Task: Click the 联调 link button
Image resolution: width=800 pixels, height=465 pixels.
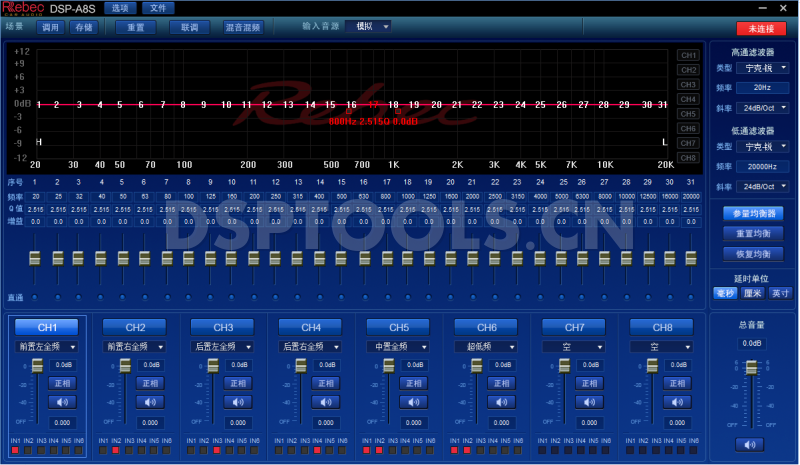Action: click(x=189, y=27)
